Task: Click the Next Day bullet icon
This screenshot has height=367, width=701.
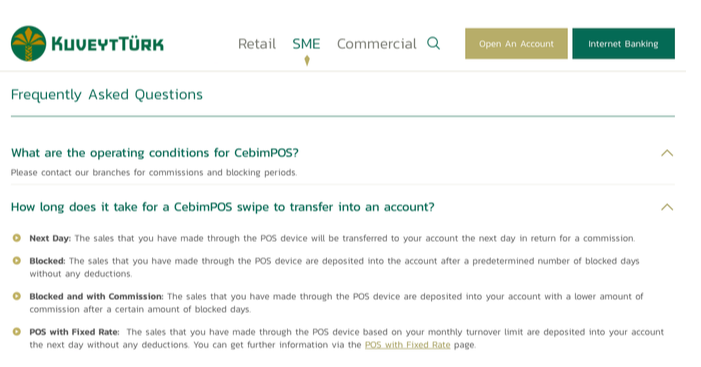Action: [17, 238]
